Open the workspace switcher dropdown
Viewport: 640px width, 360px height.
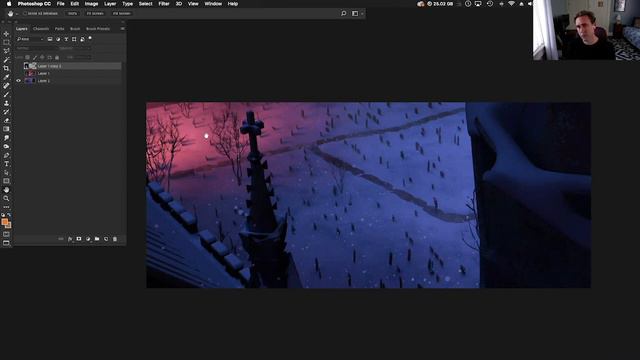pyautogui.click(x=357, y=13)
